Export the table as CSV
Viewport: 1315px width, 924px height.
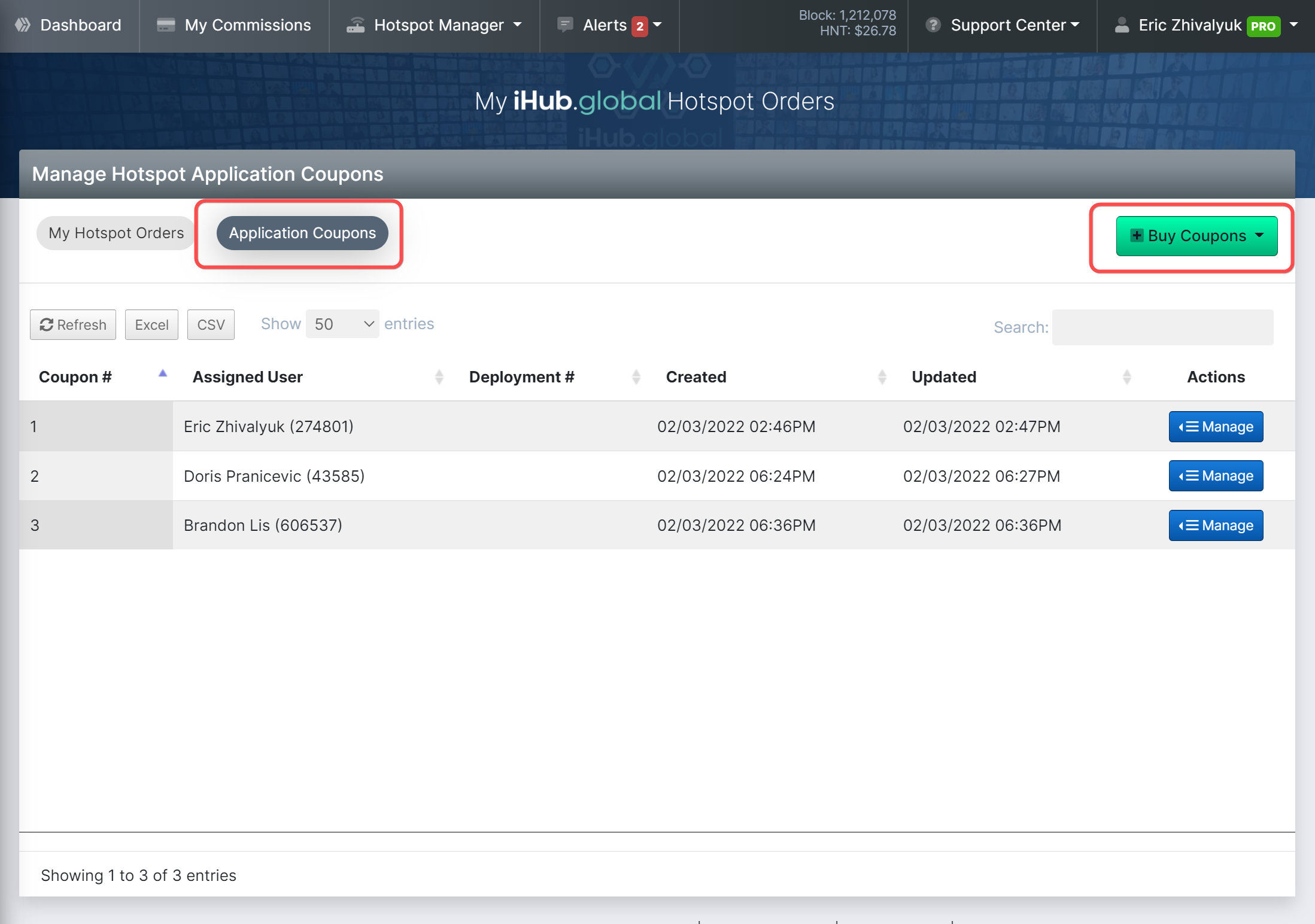point(211,324)
